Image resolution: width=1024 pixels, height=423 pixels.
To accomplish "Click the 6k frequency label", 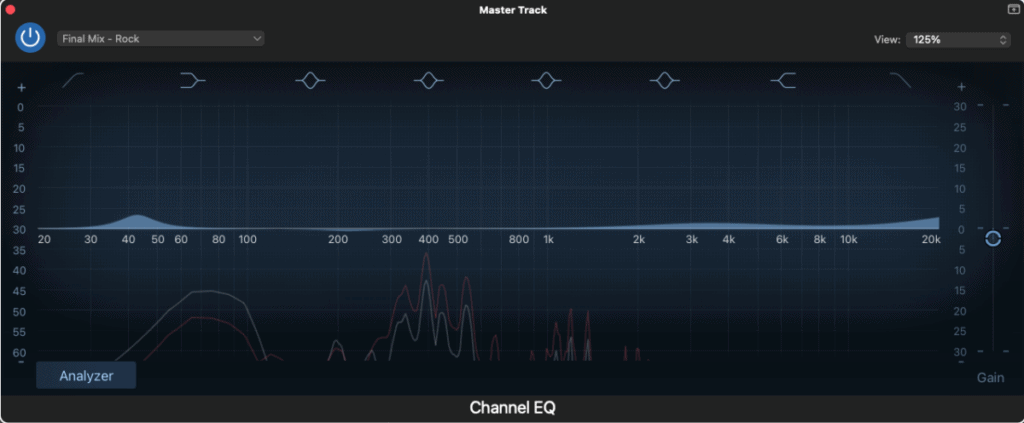I will coord(782,240).
